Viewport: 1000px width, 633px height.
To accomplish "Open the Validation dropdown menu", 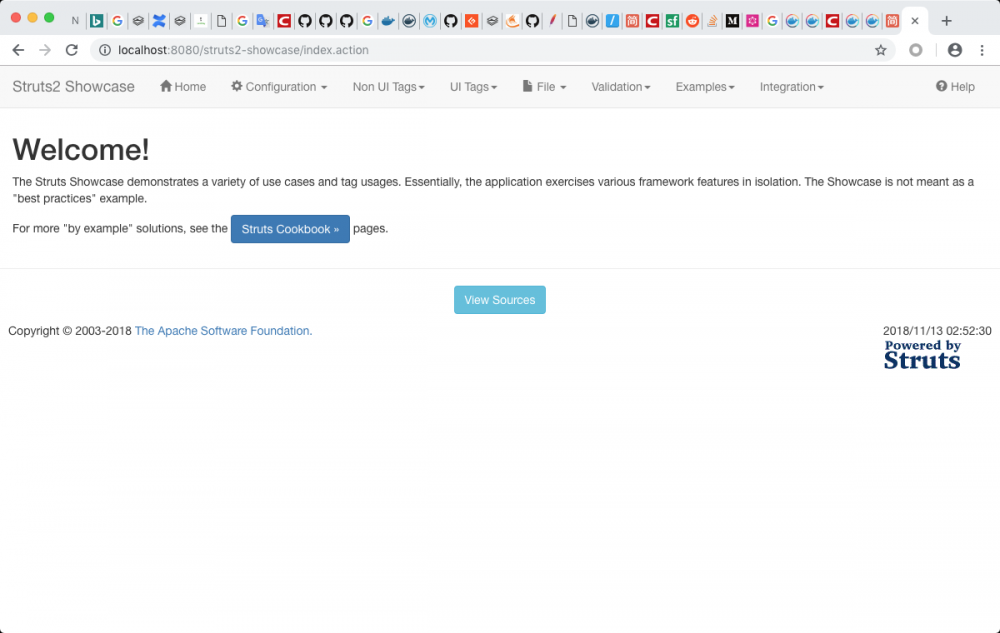I will 621,87.
